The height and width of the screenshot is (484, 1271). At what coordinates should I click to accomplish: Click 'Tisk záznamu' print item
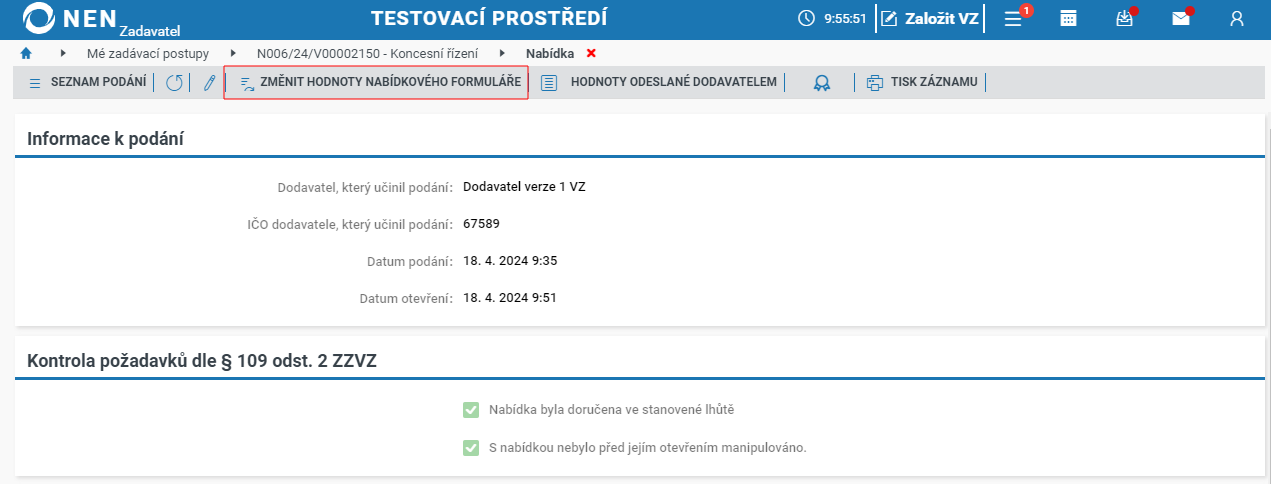(922, 82)
